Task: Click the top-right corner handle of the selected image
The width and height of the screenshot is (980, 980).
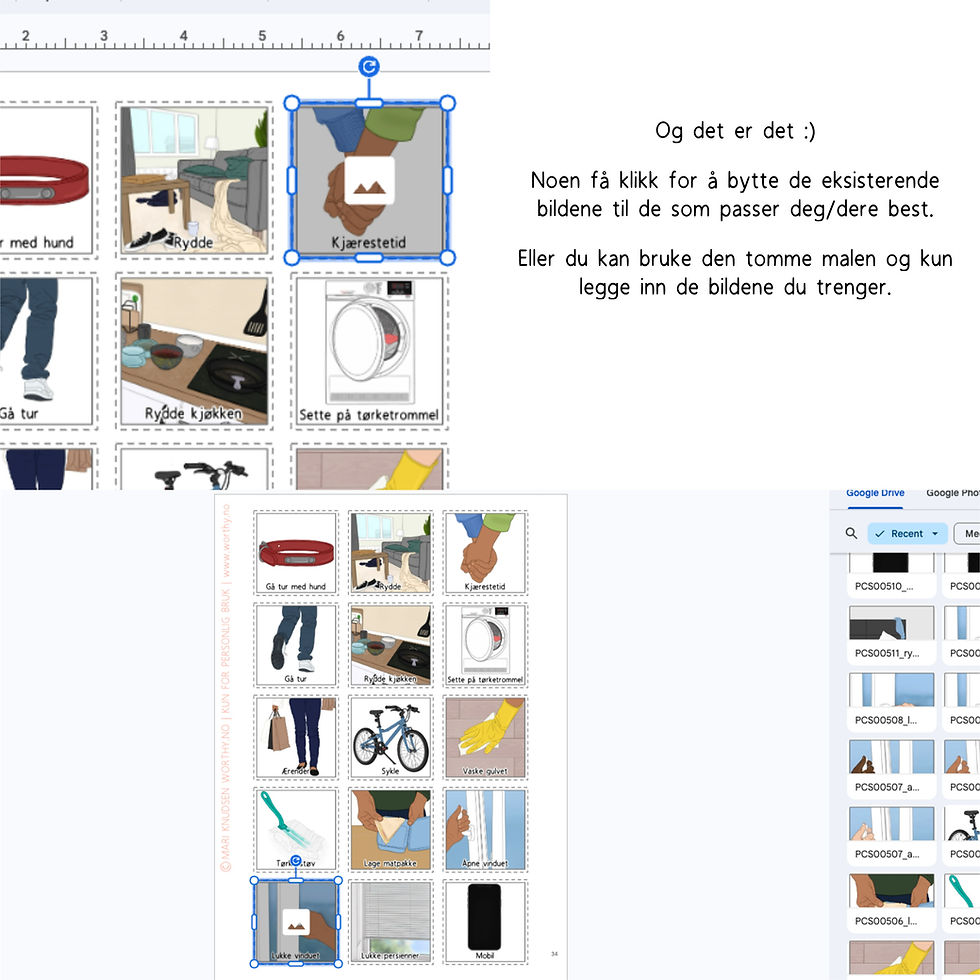Action: 447,103
